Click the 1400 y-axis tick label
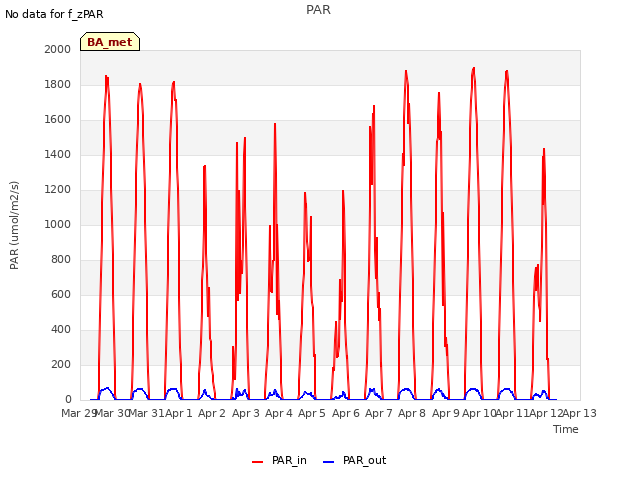Viewport: 640px width, 480px height. (58, 154)
